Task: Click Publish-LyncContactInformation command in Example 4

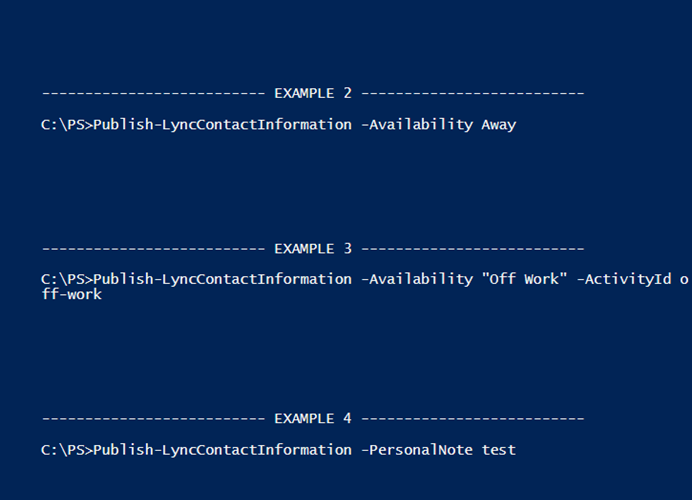Action: click(x=222, y=450)
